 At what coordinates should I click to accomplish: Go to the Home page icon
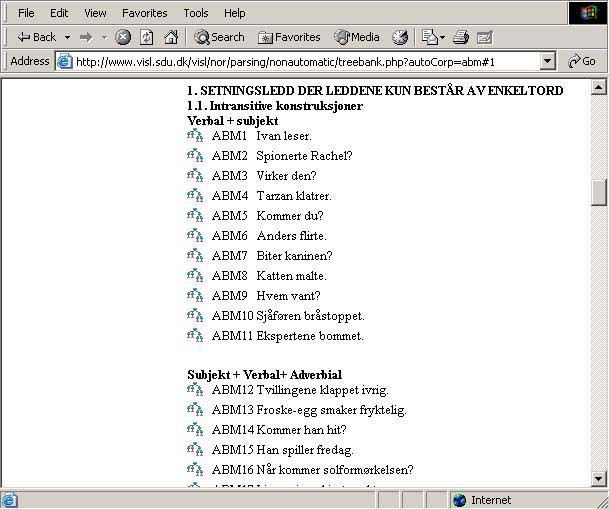point(171,37)
